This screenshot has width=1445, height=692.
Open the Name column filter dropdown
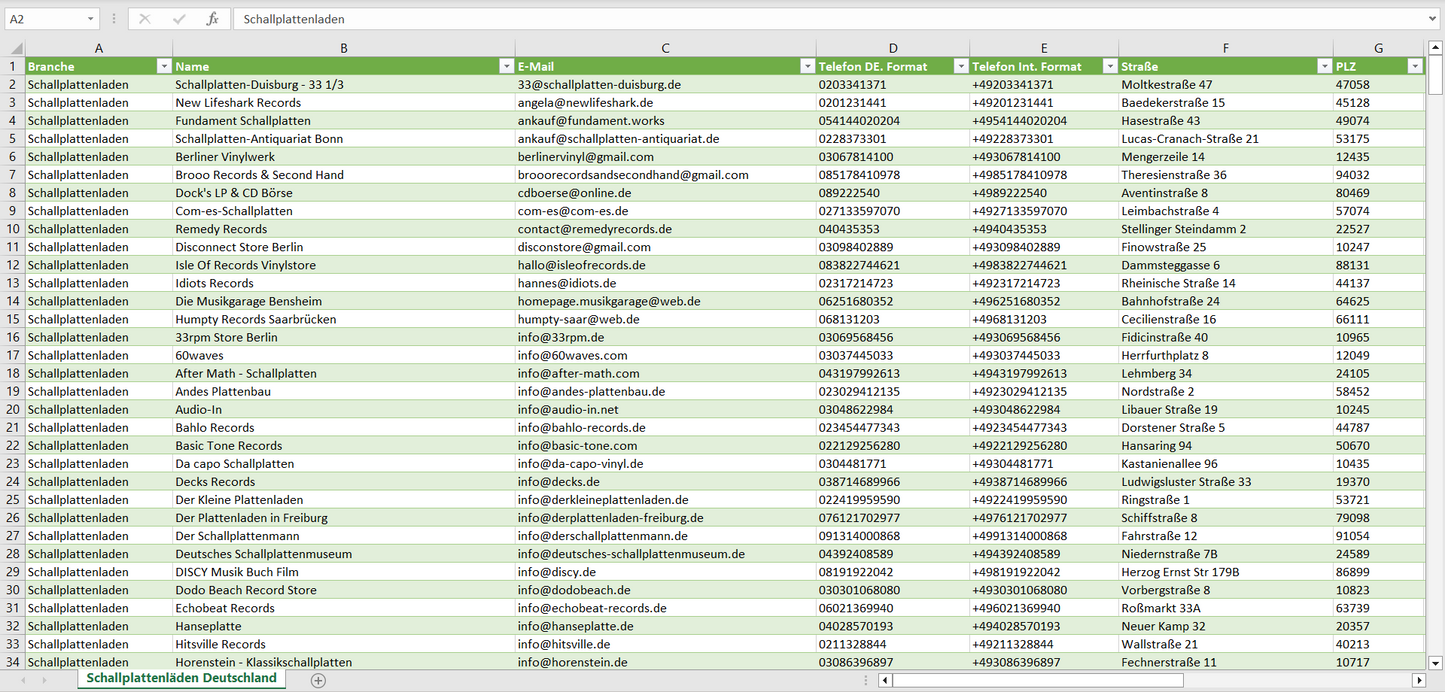coord(506,66)
